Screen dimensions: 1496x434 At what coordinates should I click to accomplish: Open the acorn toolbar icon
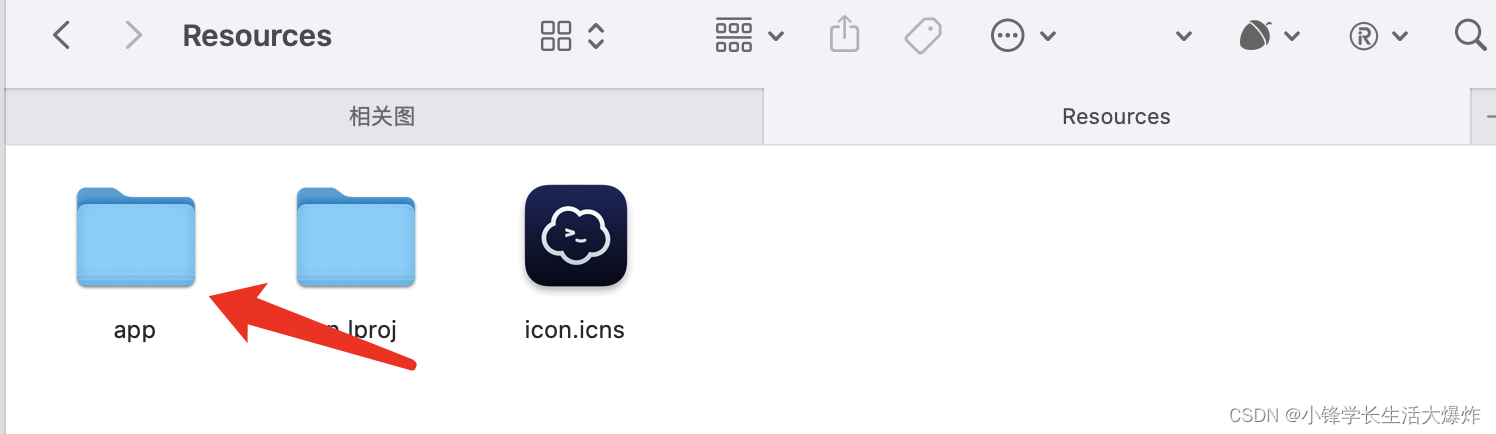(1254, 36)
